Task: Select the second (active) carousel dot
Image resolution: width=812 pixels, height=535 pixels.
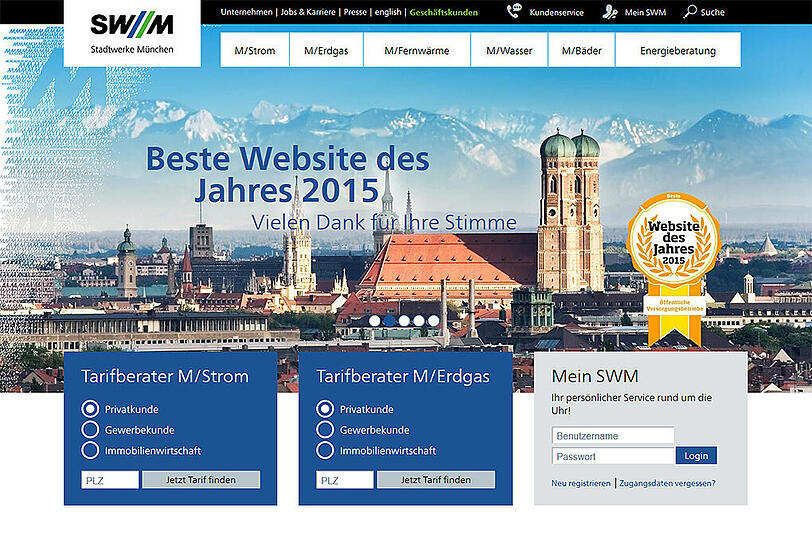Action: click(389, 321)
